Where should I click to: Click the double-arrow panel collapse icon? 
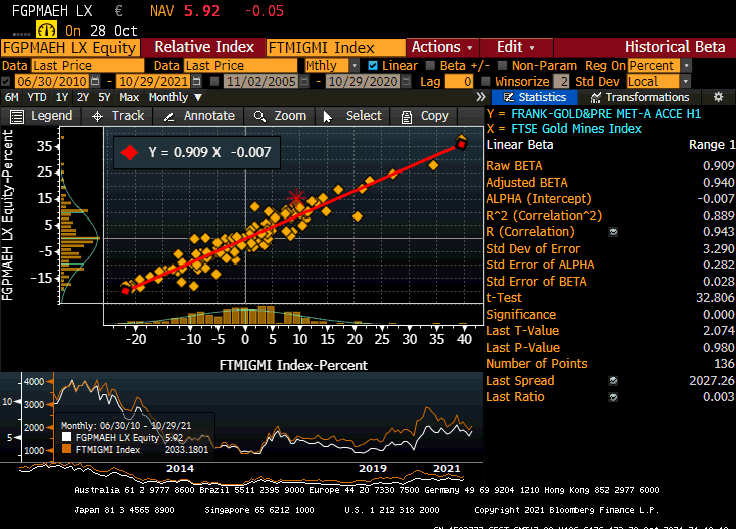(481, 97)
